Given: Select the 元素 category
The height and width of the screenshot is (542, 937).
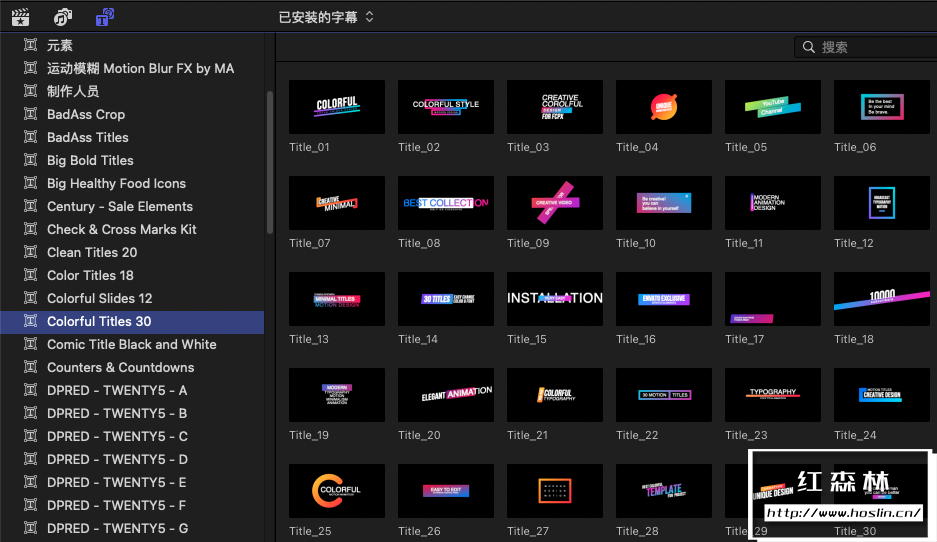Looking at the screenshot, I should click(132, 45).
